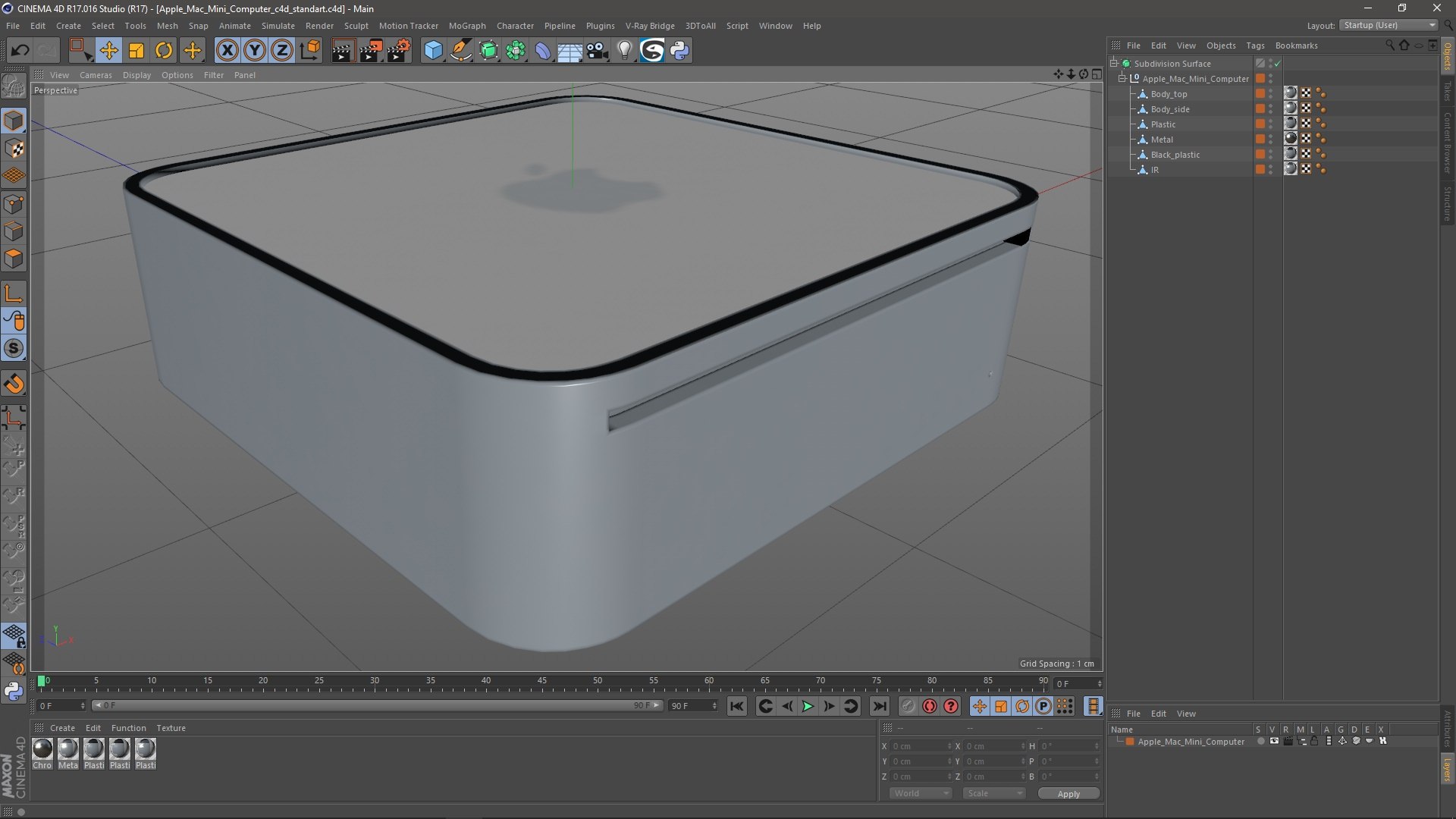The height and width of the screenshot is (819, 1456).
Task: Open the Sculpt menu
Action: tap(356, 26)
